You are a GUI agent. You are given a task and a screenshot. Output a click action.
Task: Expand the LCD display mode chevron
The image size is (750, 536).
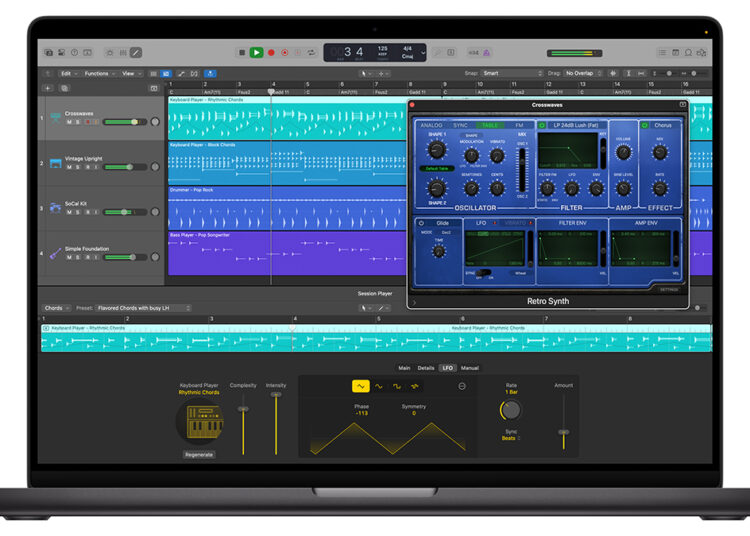[x=422, y=53]
